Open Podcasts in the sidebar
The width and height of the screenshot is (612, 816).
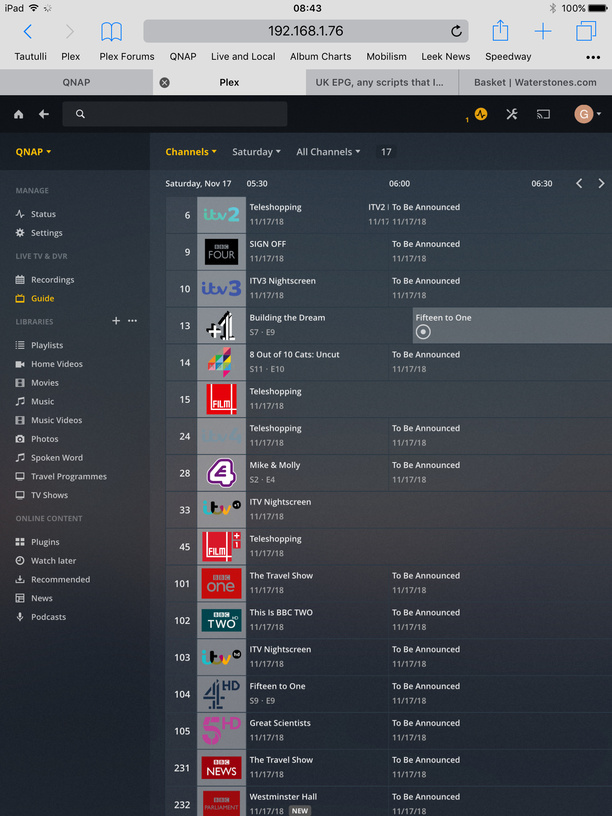(41, 617)
